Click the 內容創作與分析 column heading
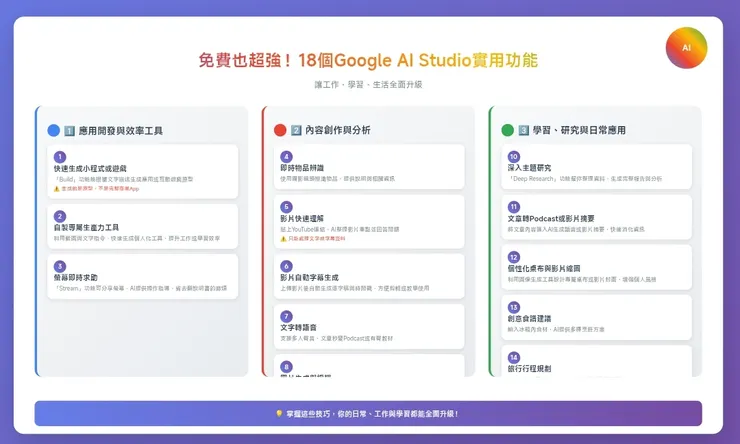This screenshot has width=740, height=444. pos(338,130)
